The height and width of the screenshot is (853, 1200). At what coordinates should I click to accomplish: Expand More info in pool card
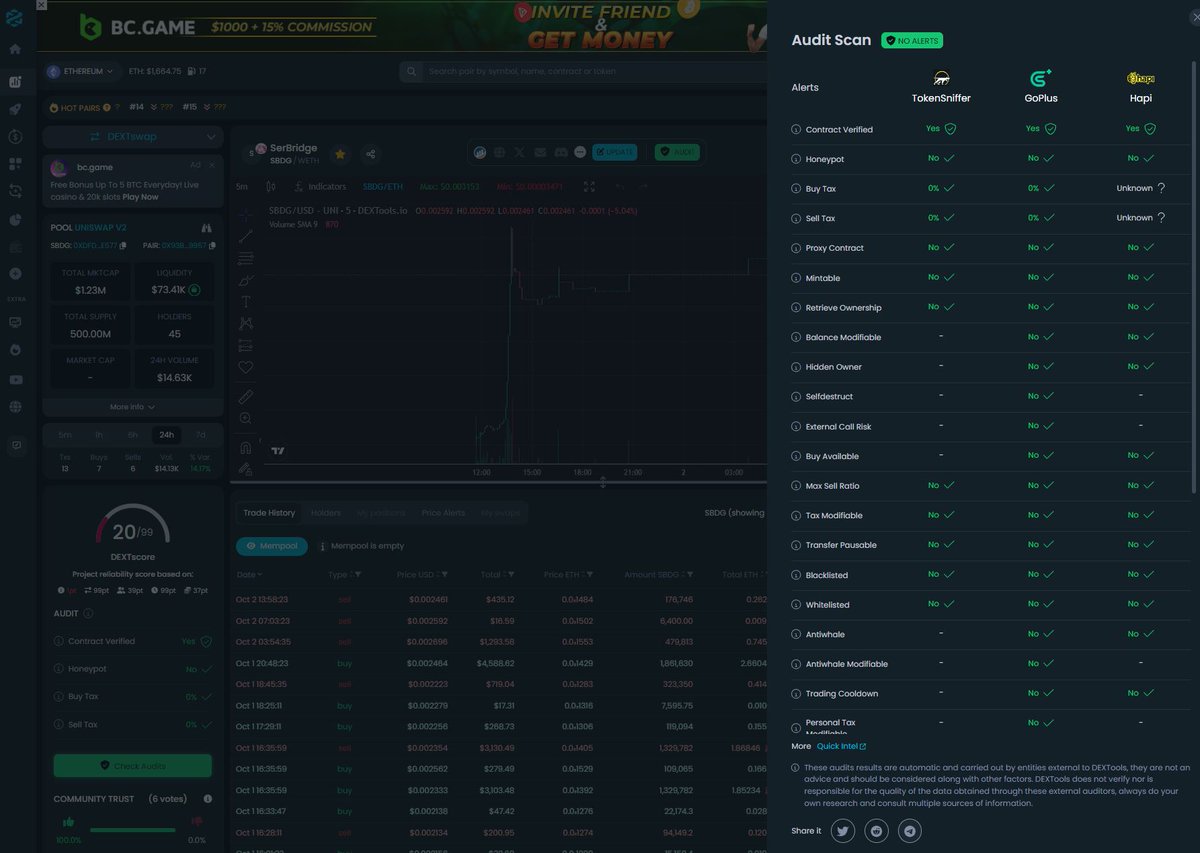[x=133, y=407]
